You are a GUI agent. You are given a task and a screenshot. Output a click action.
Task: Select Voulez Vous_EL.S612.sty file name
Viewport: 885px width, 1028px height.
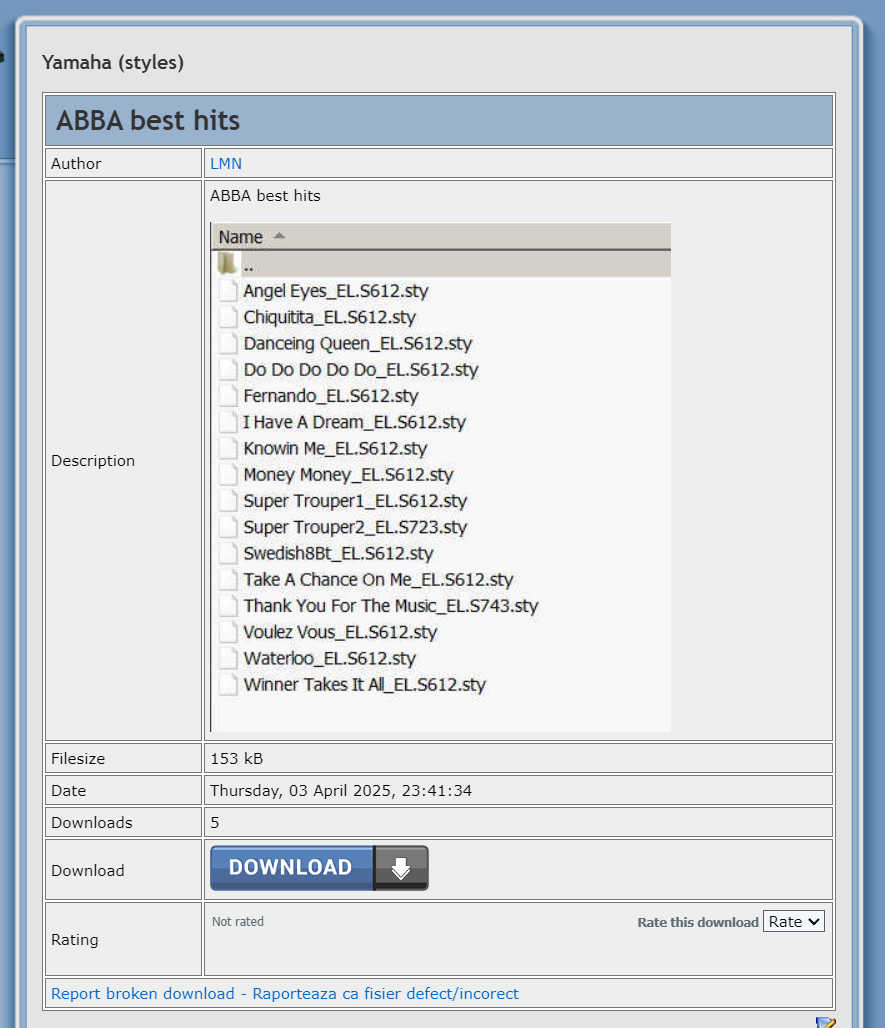click(340, 632)
